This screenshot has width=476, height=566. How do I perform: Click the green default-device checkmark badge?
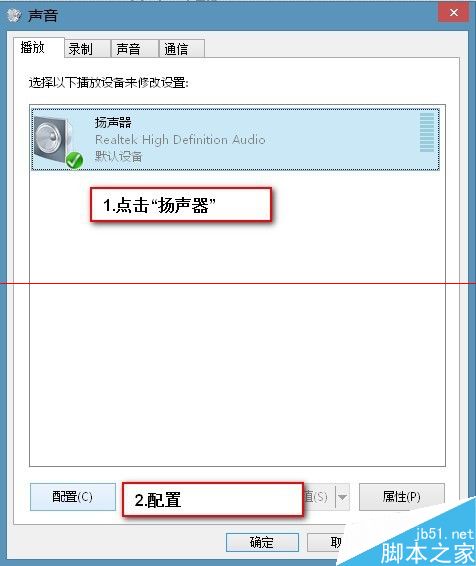point(74,160)
